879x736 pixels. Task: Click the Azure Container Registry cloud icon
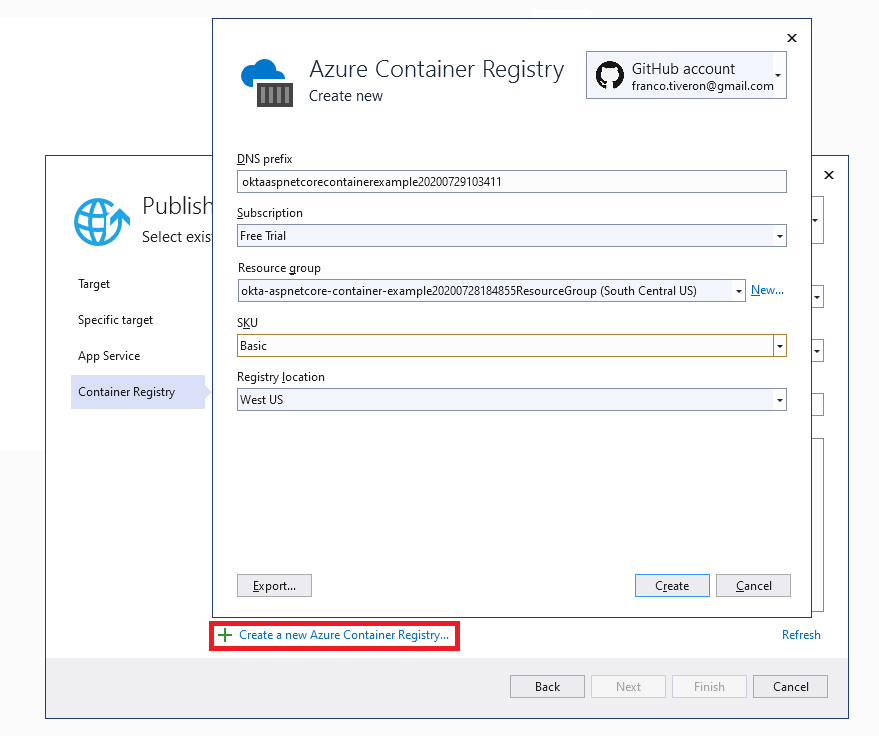(263, 77)
